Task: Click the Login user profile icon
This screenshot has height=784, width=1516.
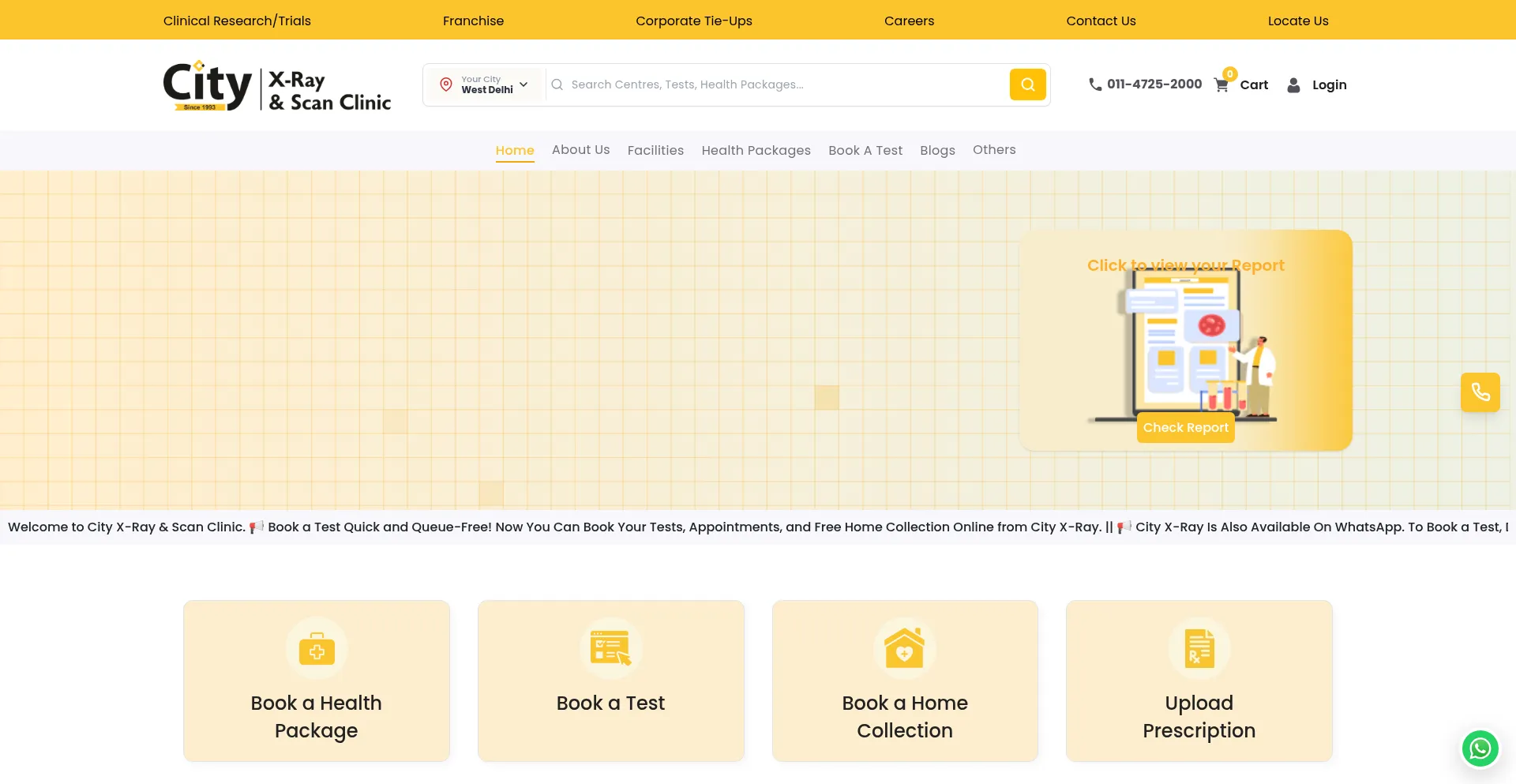Action: (1293, 84)
